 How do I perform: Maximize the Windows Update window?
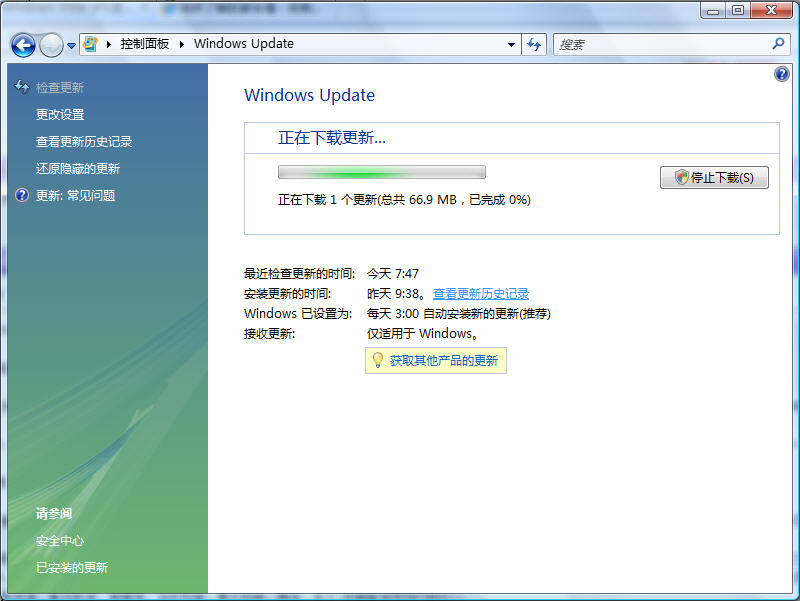pos(738,10)
